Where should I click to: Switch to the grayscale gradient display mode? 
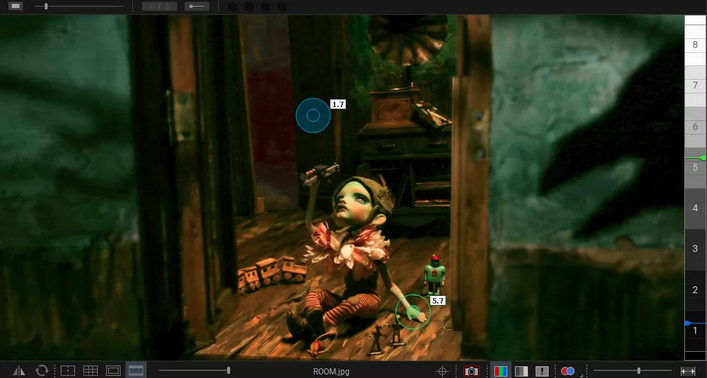click(x=521, y=371)
